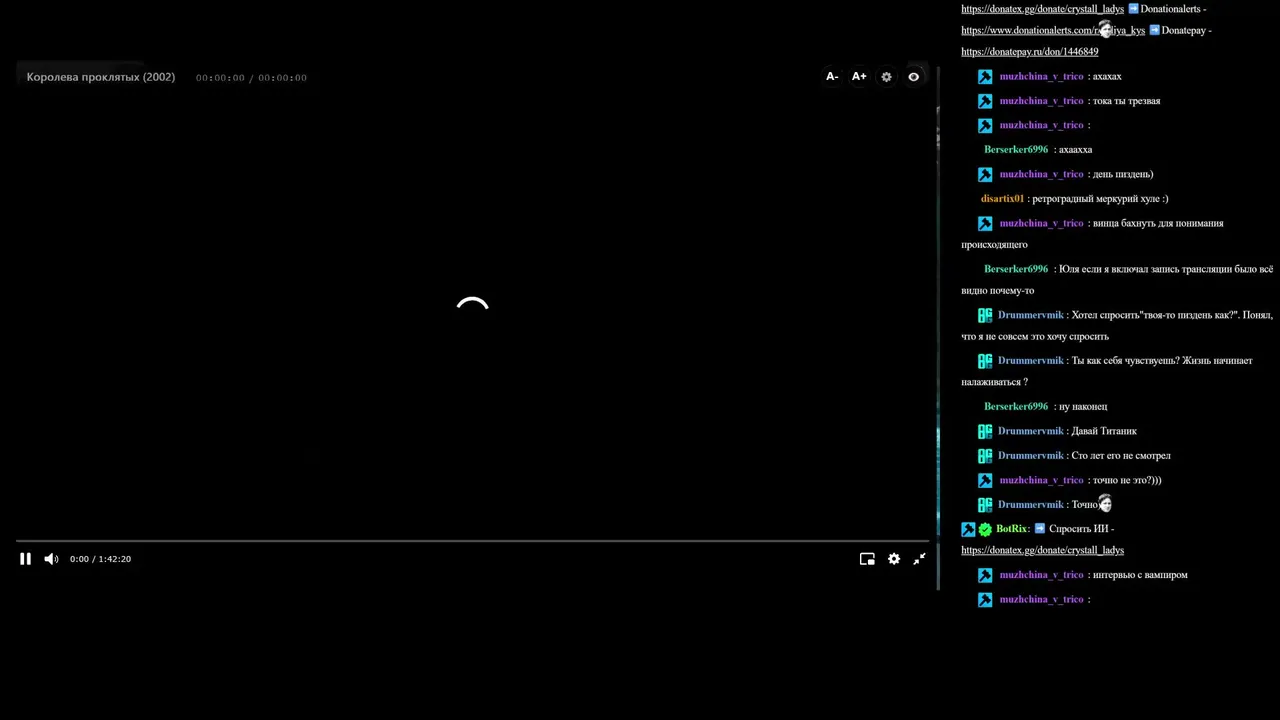Image resolution: width=1280 pixels, height=720 pixels.
Task: Open the top overlay gear settings
Action: pos(886,76)
